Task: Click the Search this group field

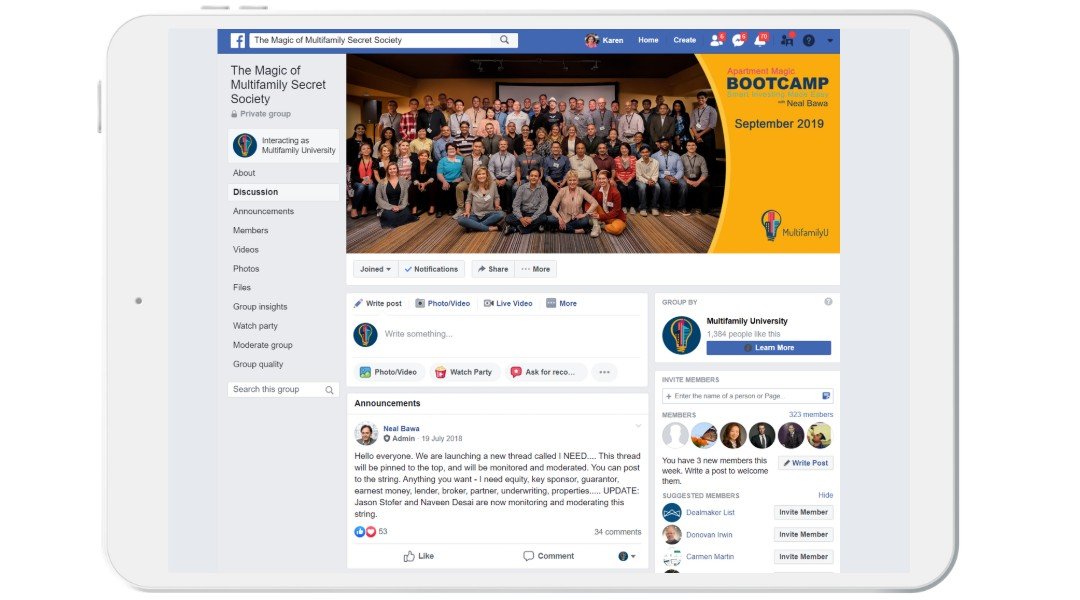Action: click(282, 389)
